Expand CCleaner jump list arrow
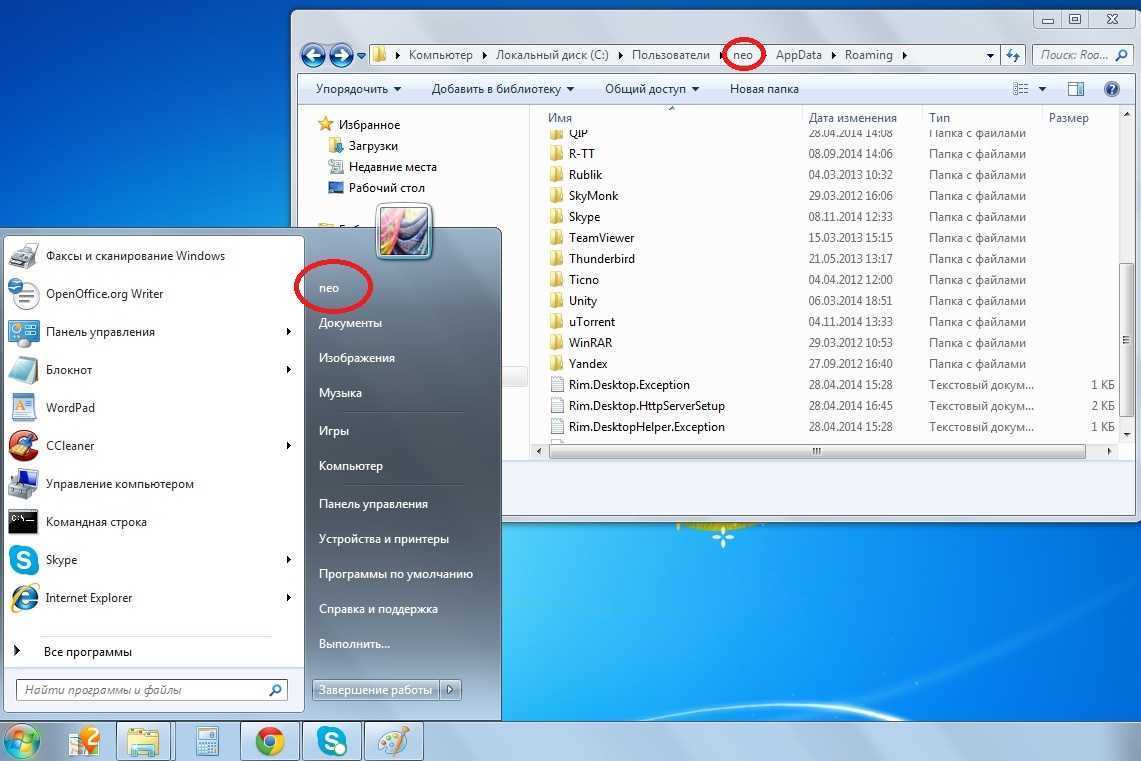This screenshot has width=1141, height=761. tap(289, 445)
